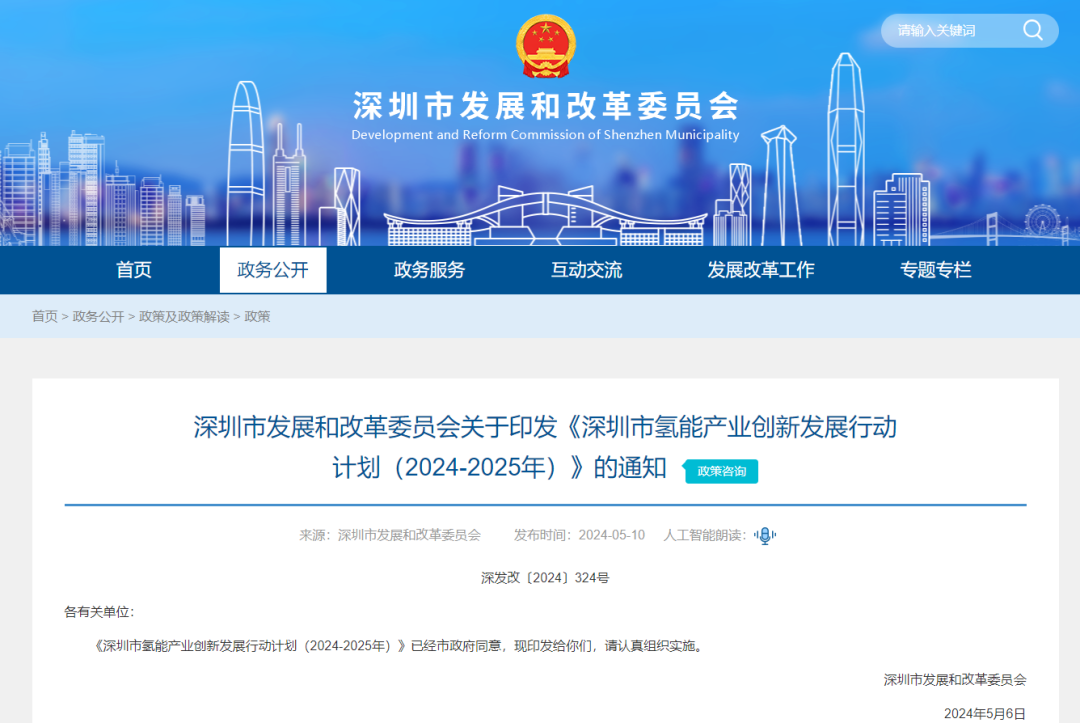Click the signature date 2024年5月6日
The height and width of the screenshot is (723, 1080).
click(985, 713)
